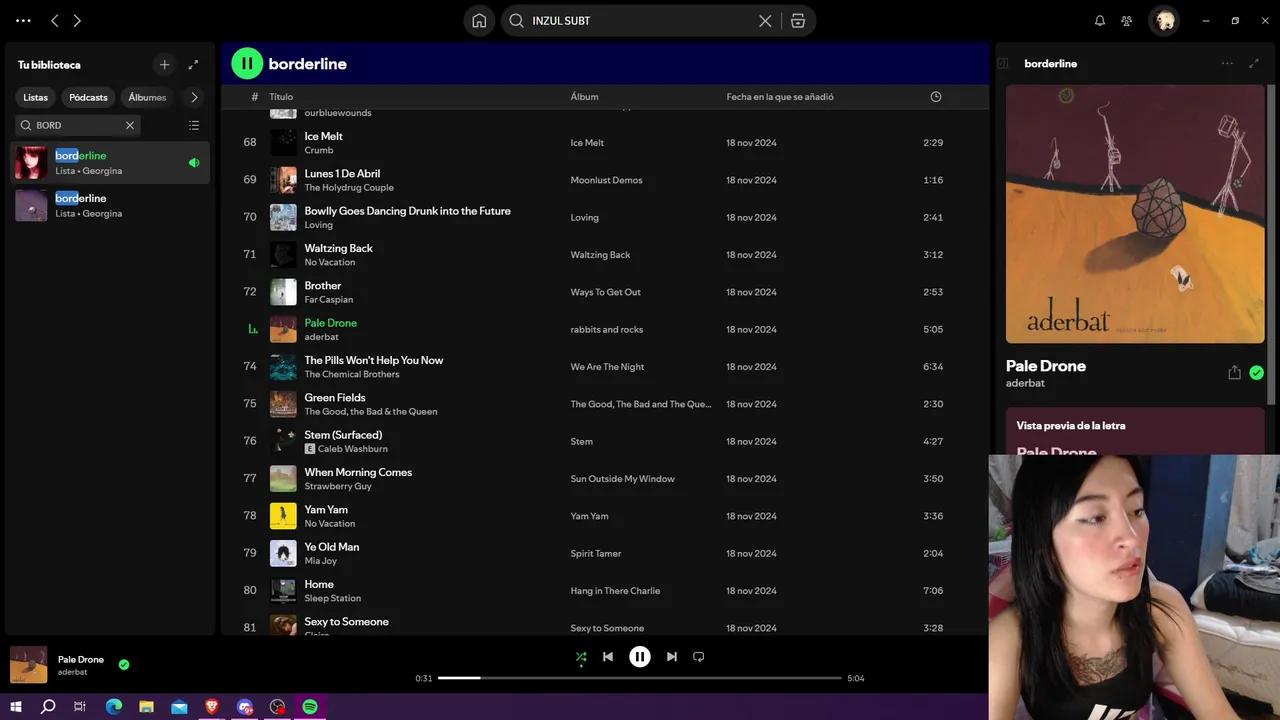Go back with the left arrow
1280x720 pixels.
point(55,20)
